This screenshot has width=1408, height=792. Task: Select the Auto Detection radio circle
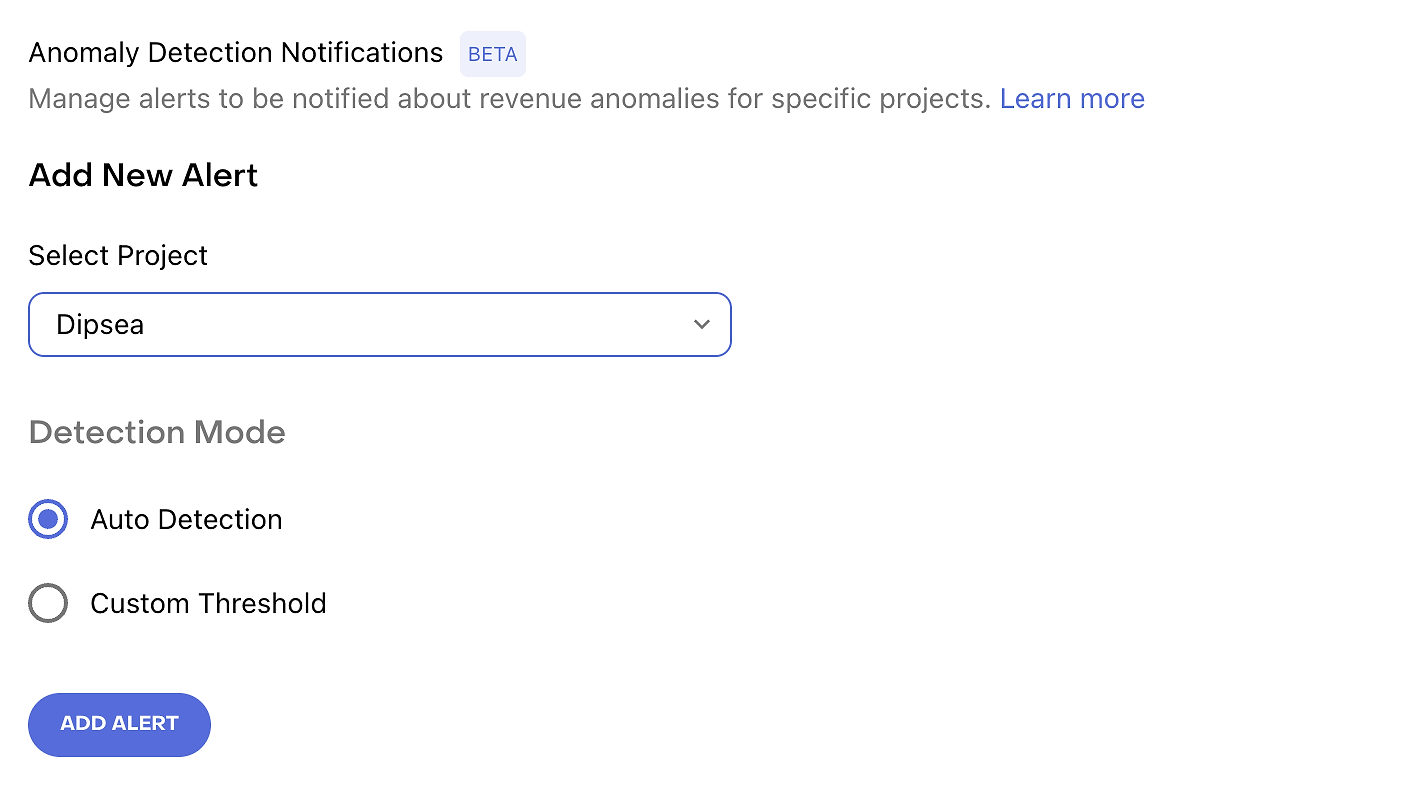pyautogui.click(x=48, y=519)
